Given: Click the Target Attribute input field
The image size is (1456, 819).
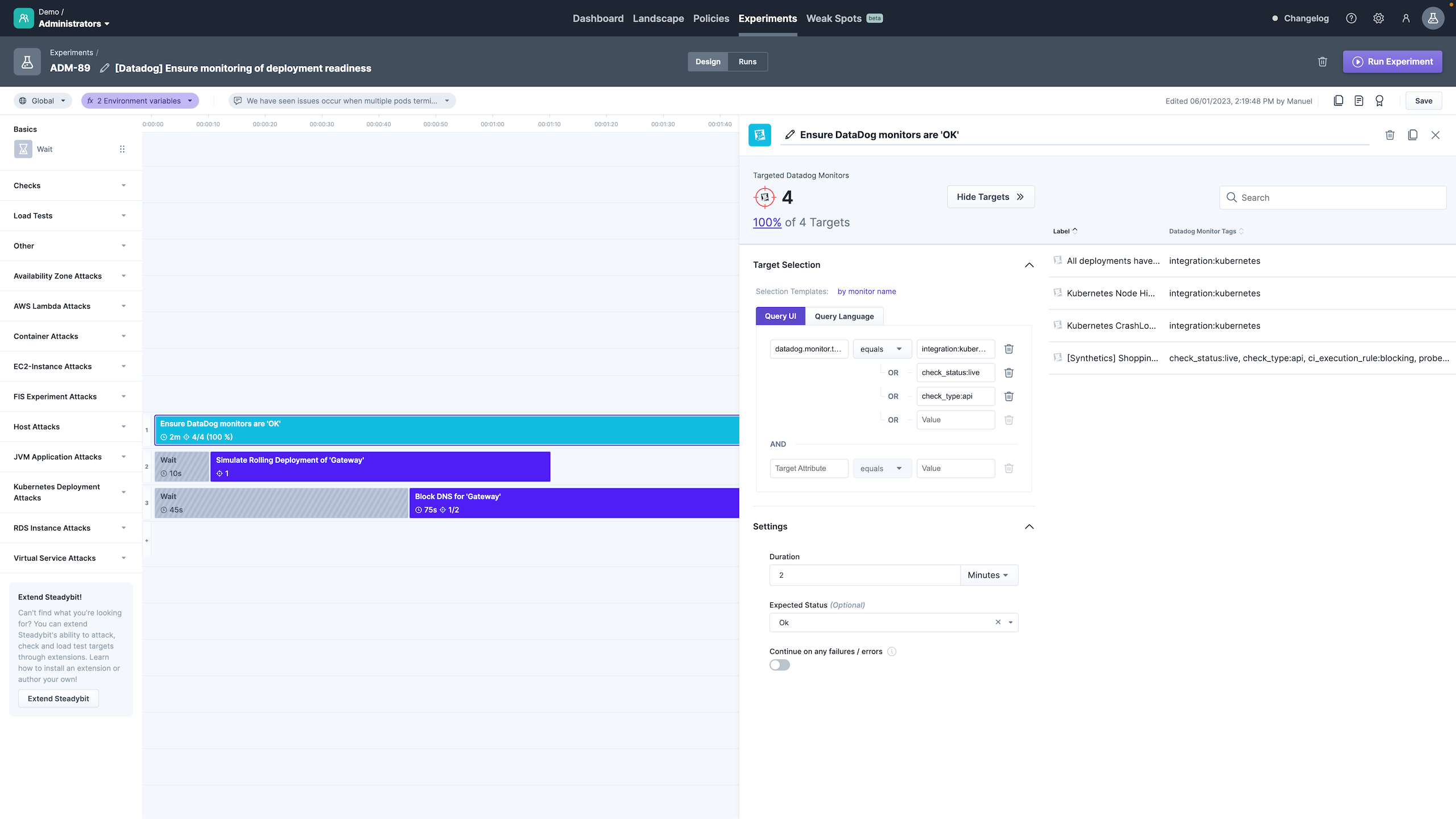Looking at the screenshot, I should pyautogui.click(x=809, y=468).
